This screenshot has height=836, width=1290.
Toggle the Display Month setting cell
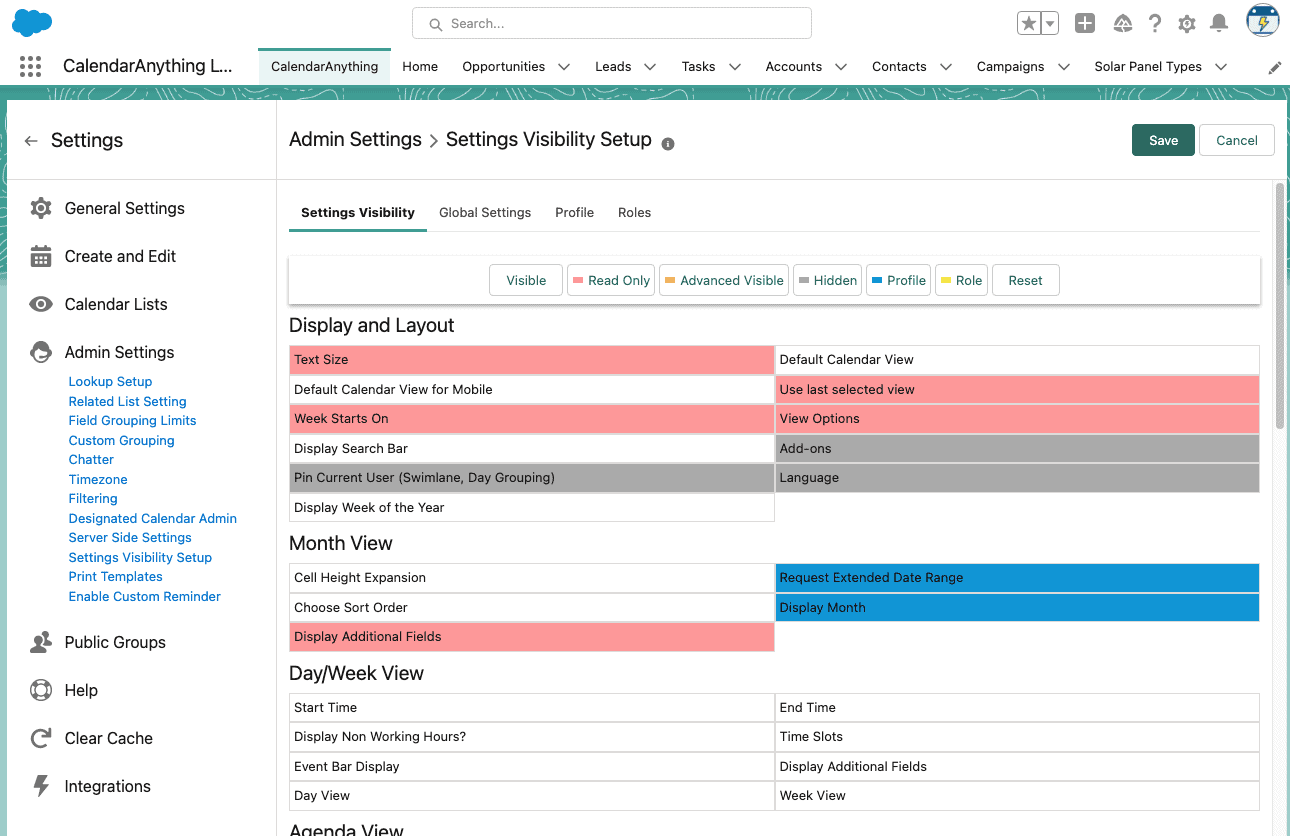tap(1017, 608)
